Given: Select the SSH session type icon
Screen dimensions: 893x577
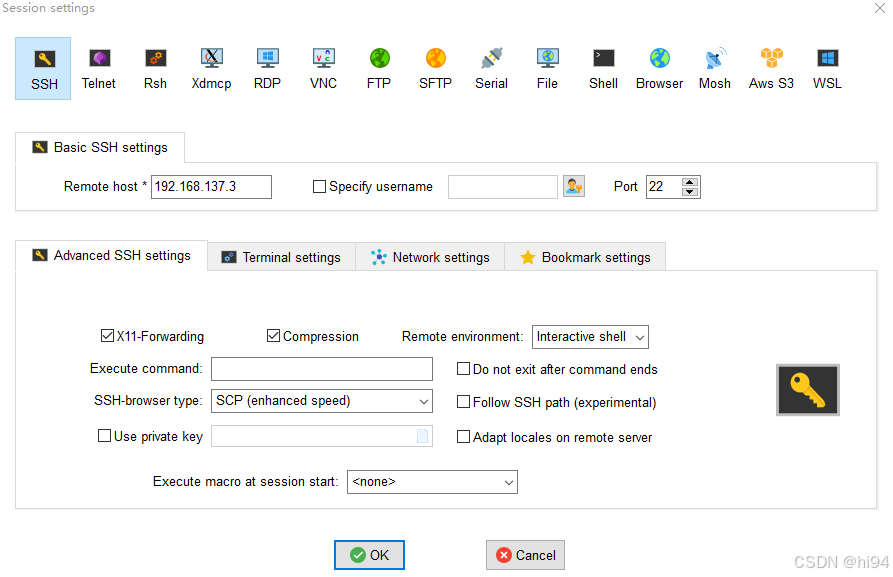Looking at the screenshot, I should click(43, 68).
